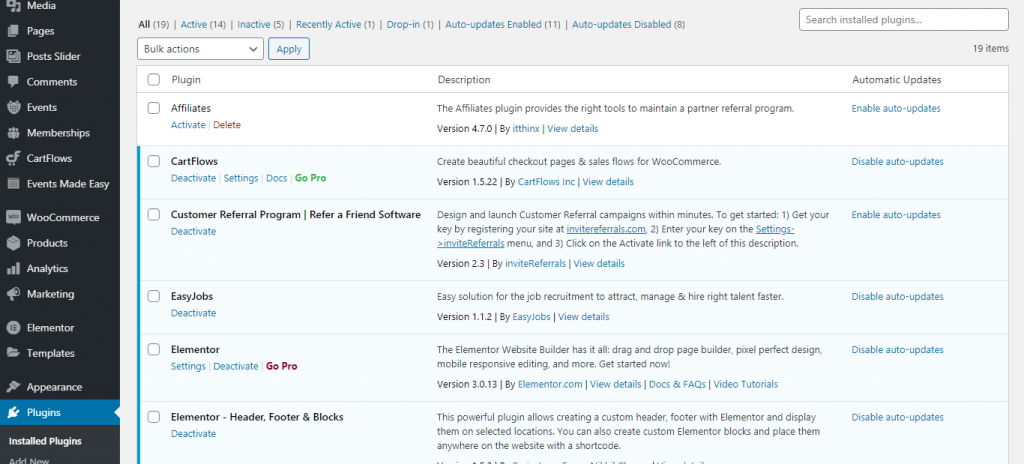Focus the Search installed plugins field
The image size is (1024, 464).
(904, 20)
